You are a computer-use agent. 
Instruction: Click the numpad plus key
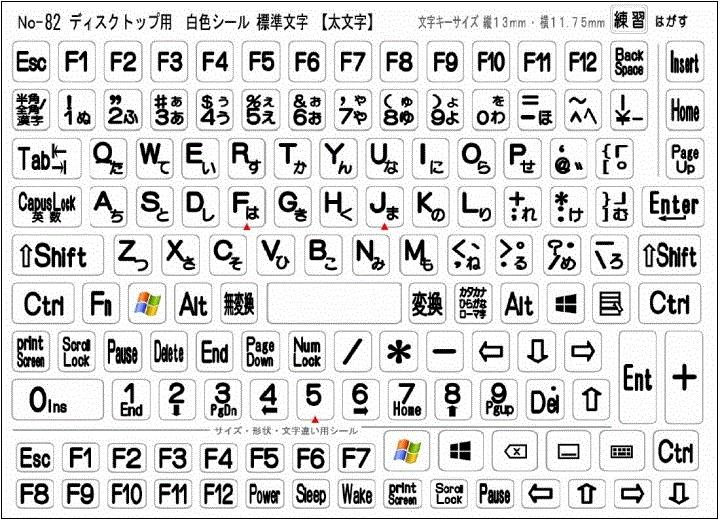tap(684, 377)
